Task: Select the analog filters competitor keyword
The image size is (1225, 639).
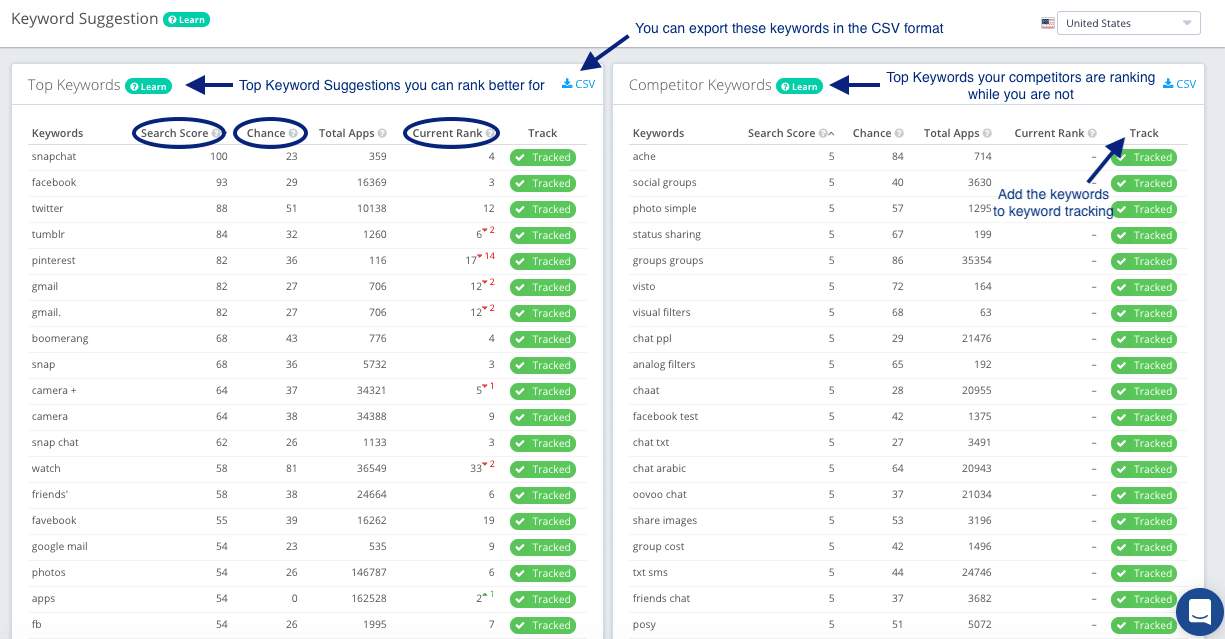Action: (664, 365)
